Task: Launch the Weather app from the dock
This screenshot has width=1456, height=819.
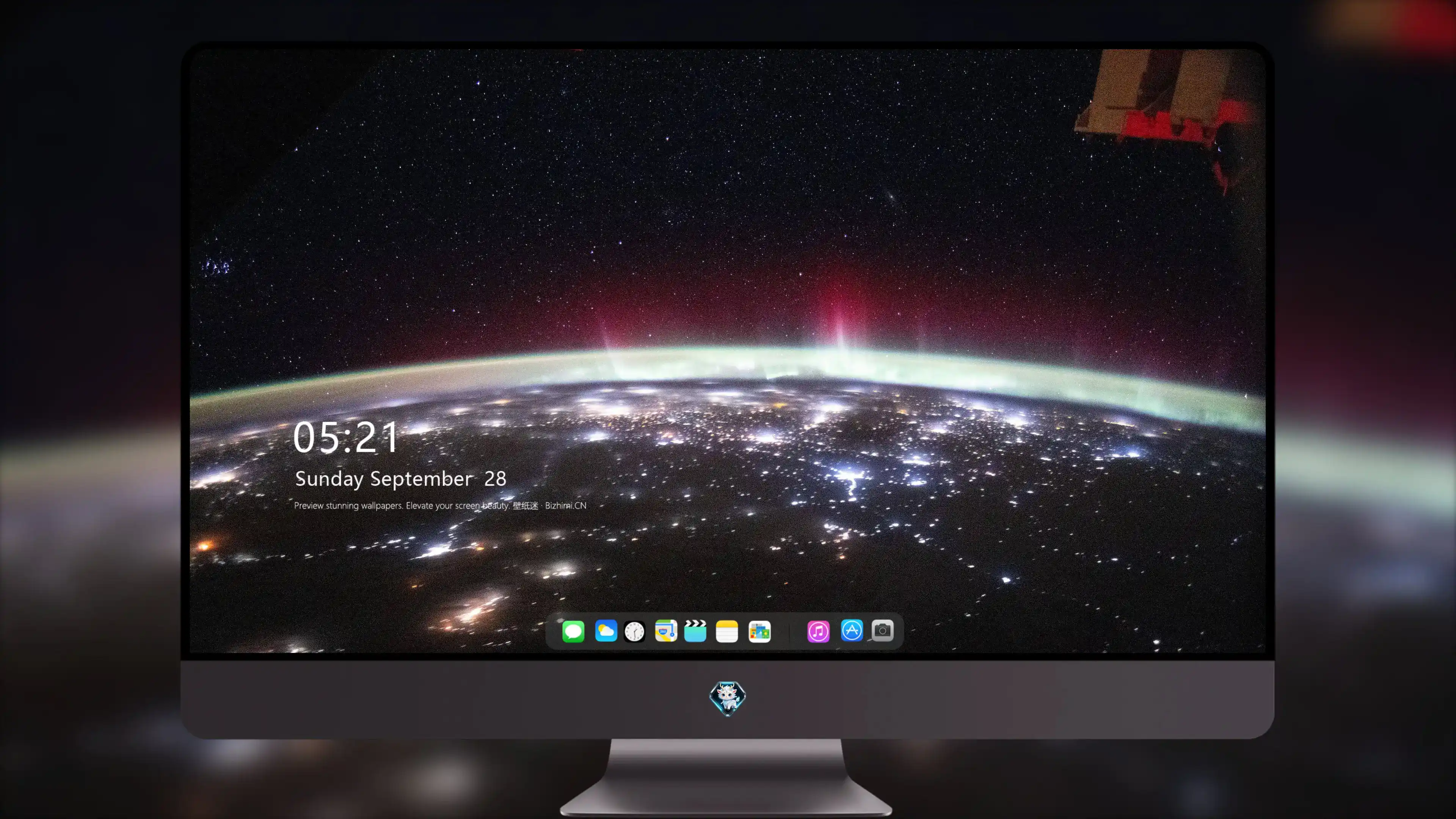Action: [606, 631]
